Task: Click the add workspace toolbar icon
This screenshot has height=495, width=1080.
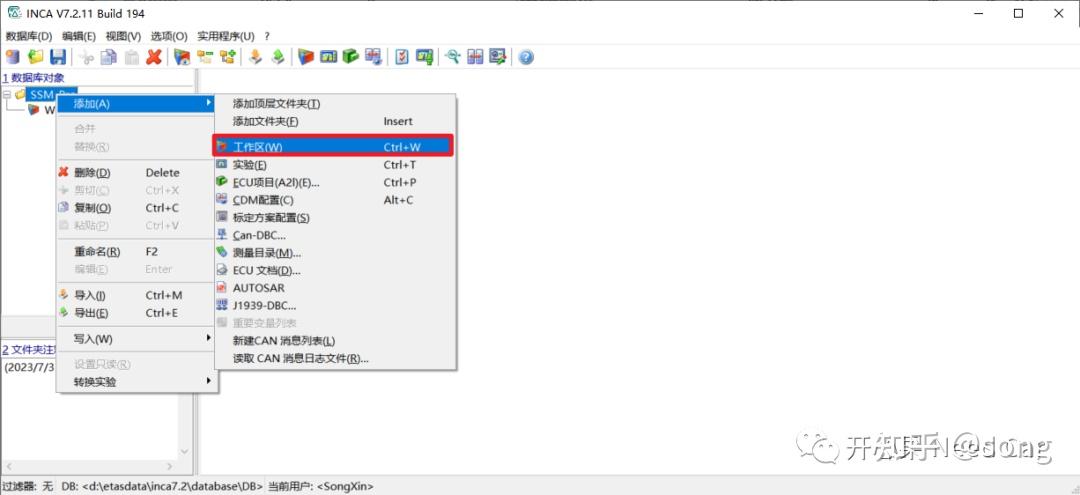Action: coord(307,57)
